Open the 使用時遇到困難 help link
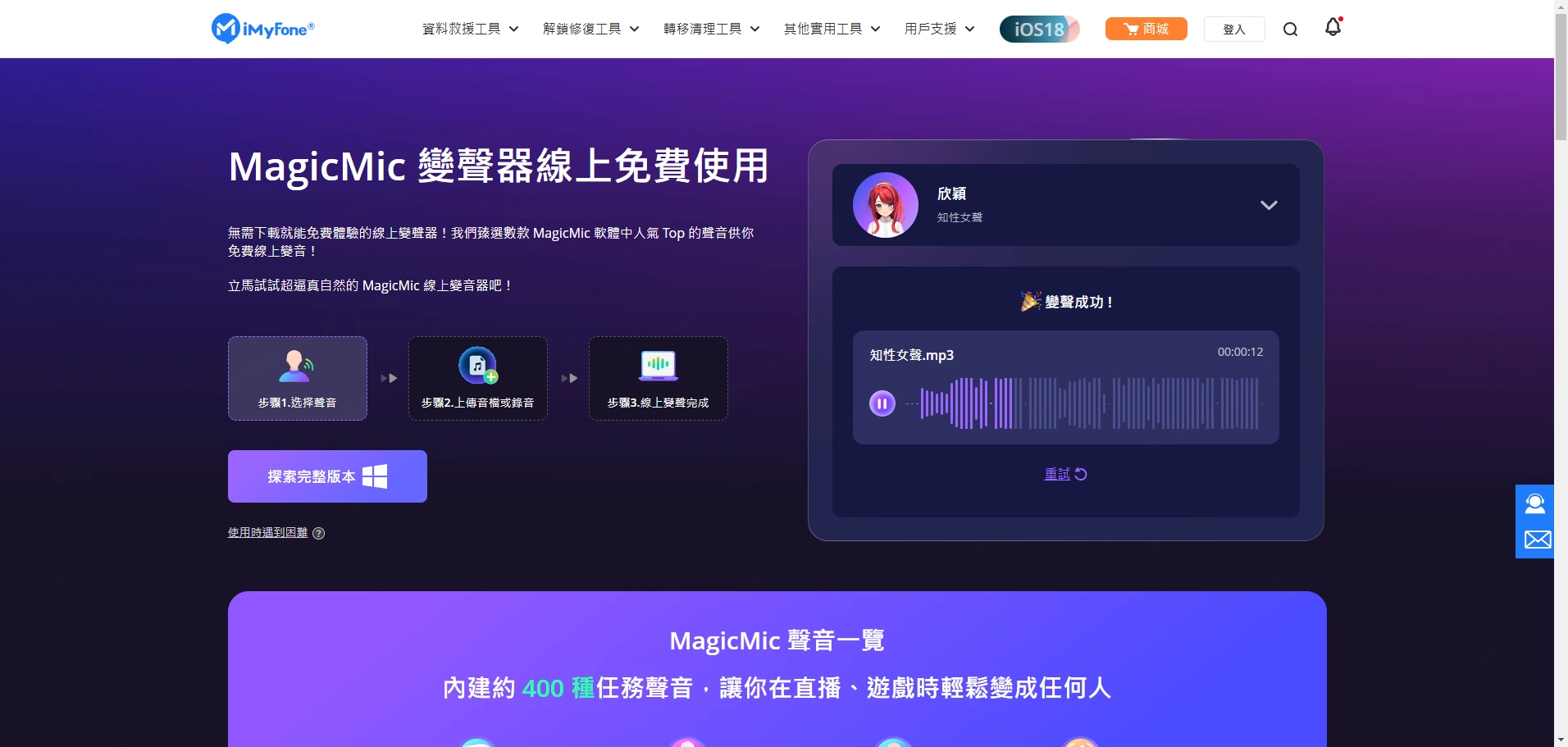The width and height of the screenshot is (1568, 747). [x=267, y=532]
